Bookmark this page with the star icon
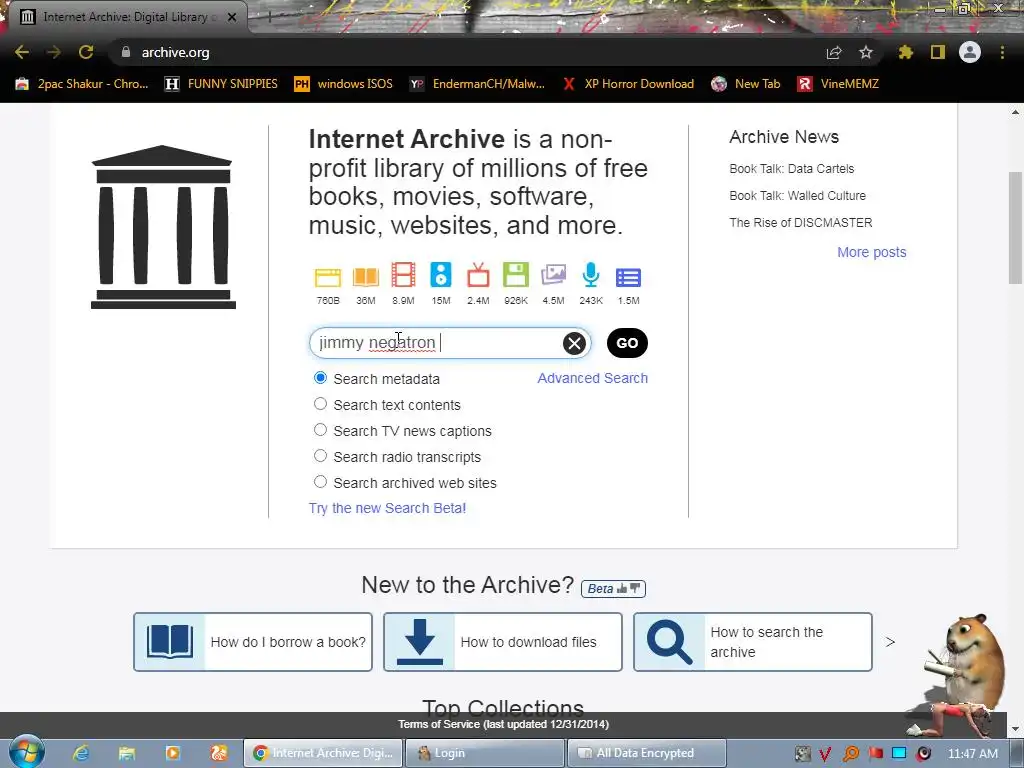 click(866, 52)
